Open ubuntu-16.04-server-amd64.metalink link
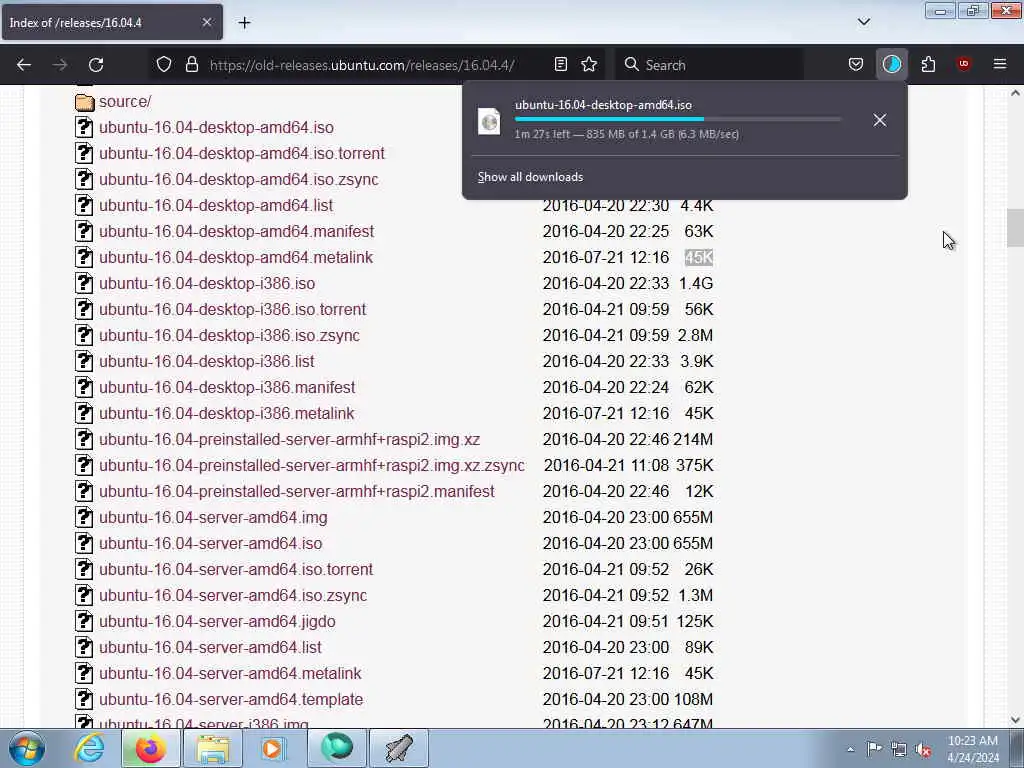Viewport: 1024px width, 768px height. tap(230, 673)
